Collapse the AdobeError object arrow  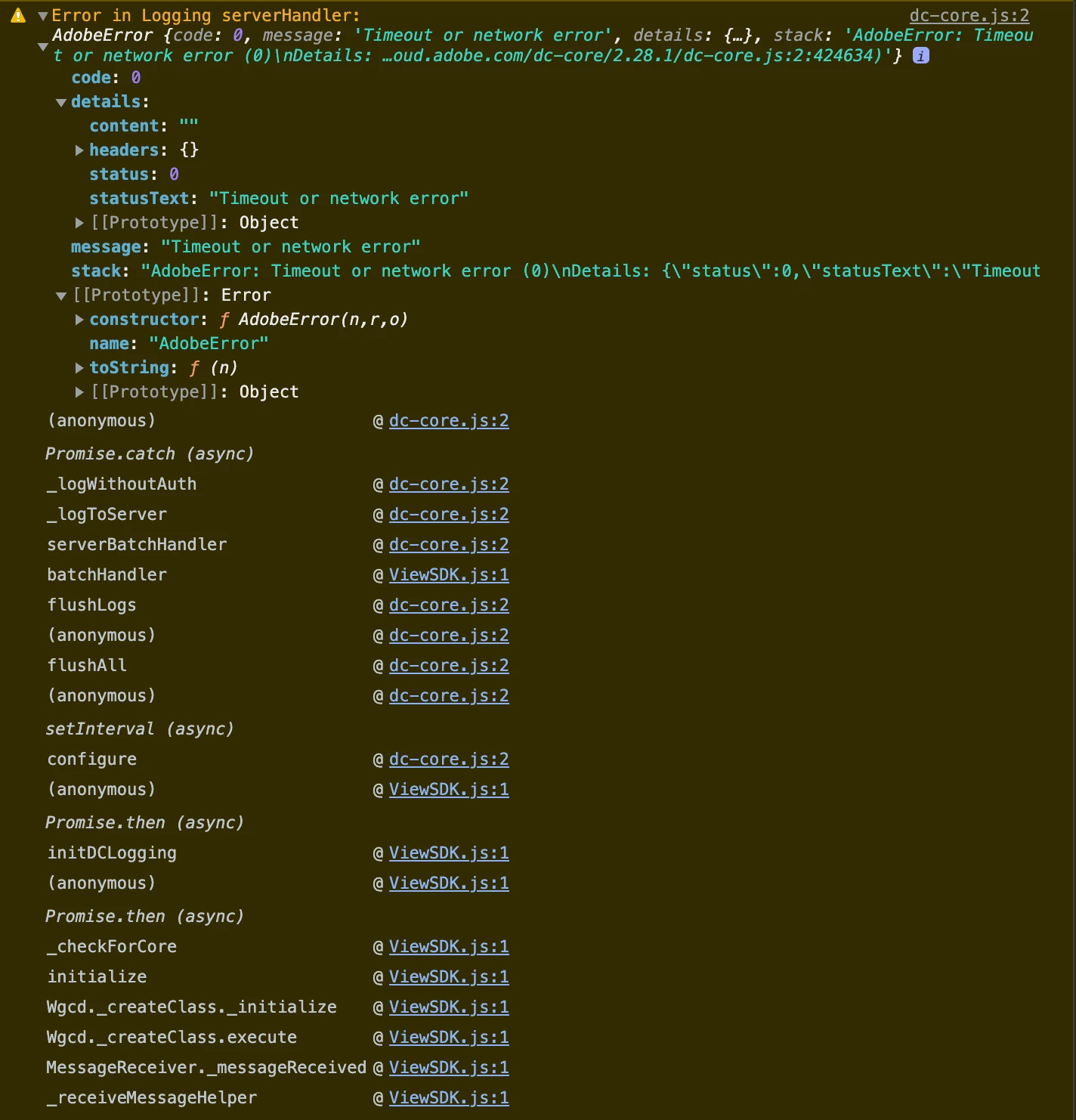(43, 47)
